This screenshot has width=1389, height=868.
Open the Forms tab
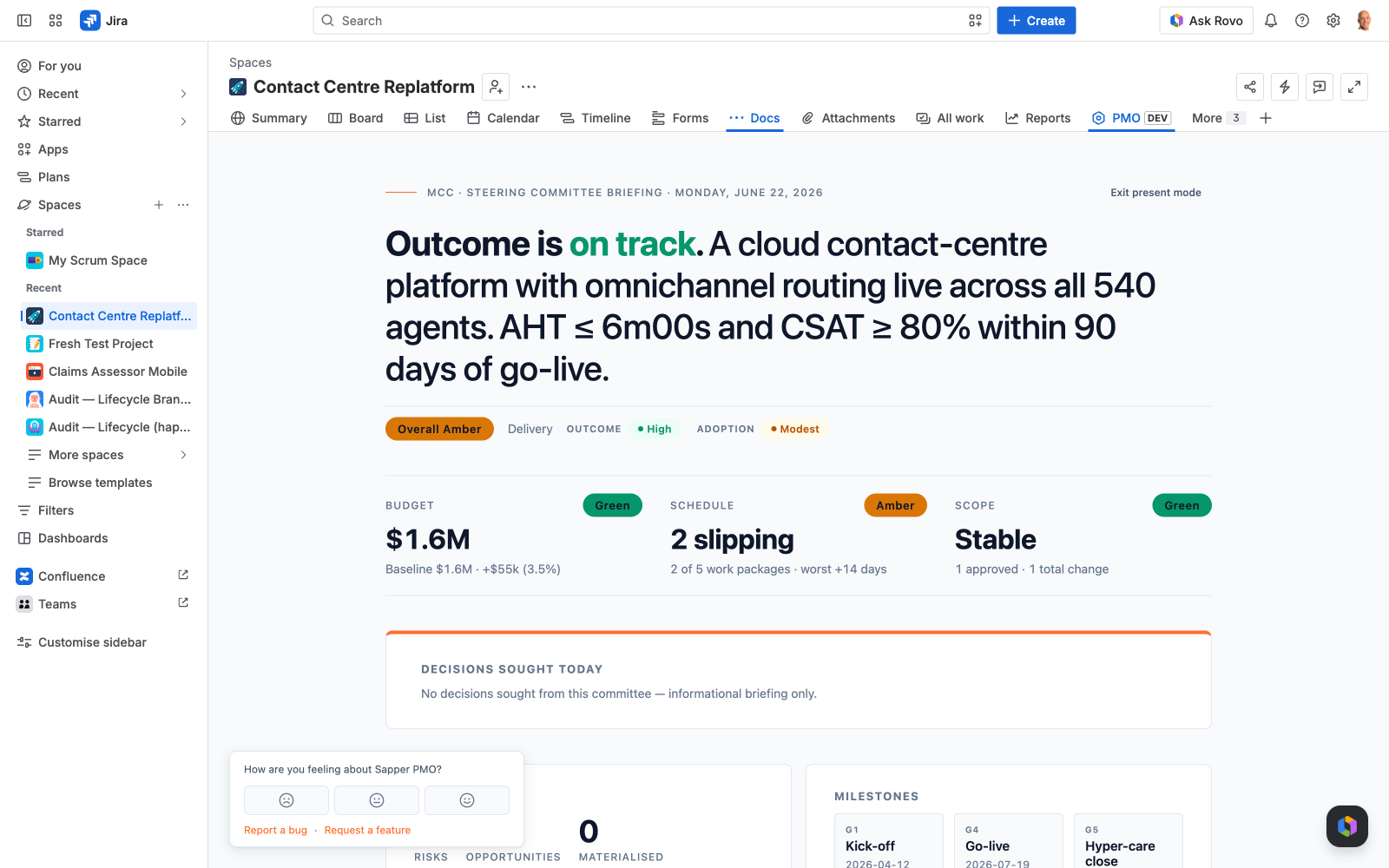tap(681, 118)
